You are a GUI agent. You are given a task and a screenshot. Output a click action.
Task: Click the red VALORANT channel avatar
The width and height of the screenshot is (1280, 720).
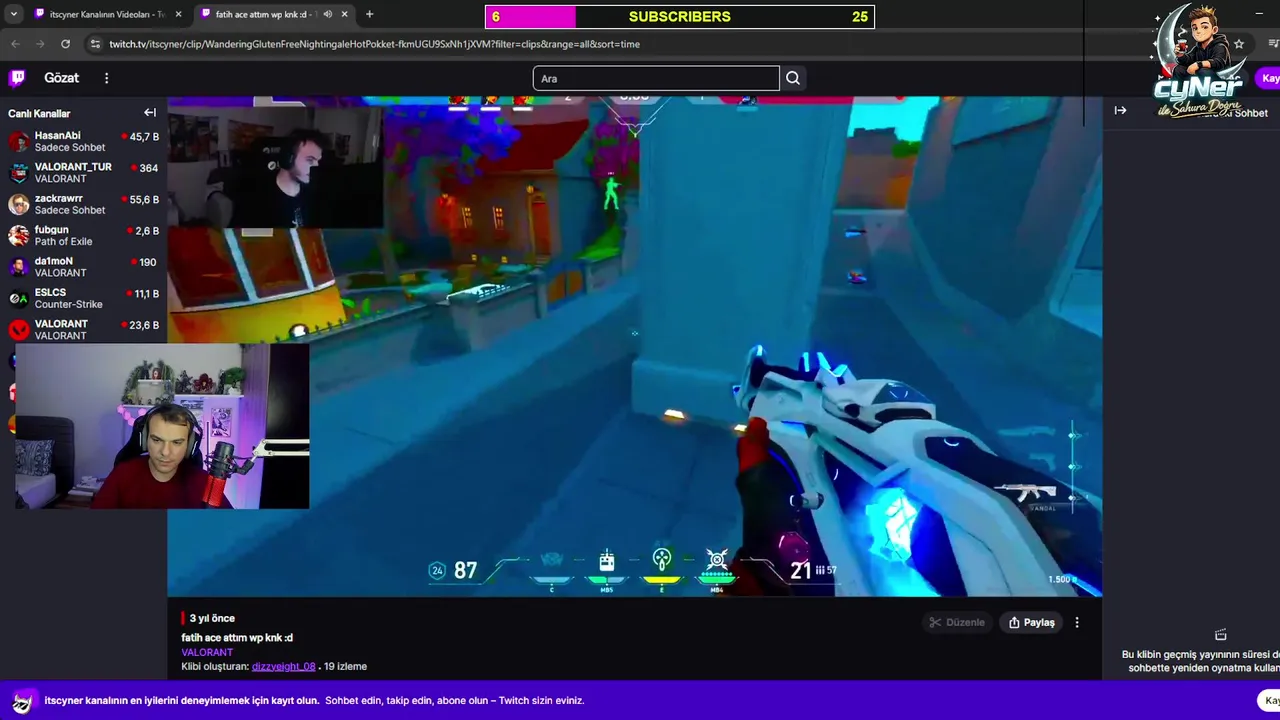coord(19,330)
